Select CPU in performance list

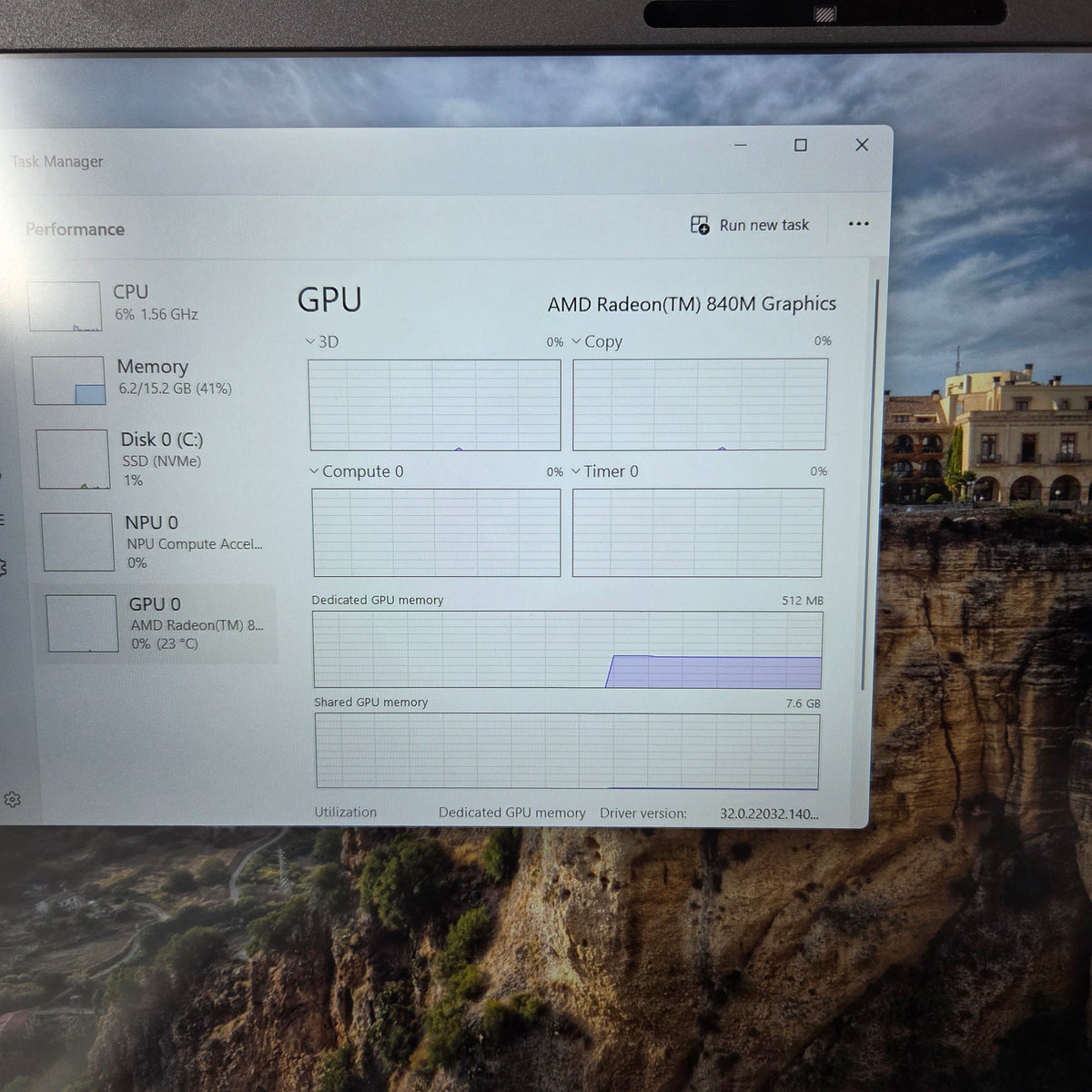click(152, 307)
